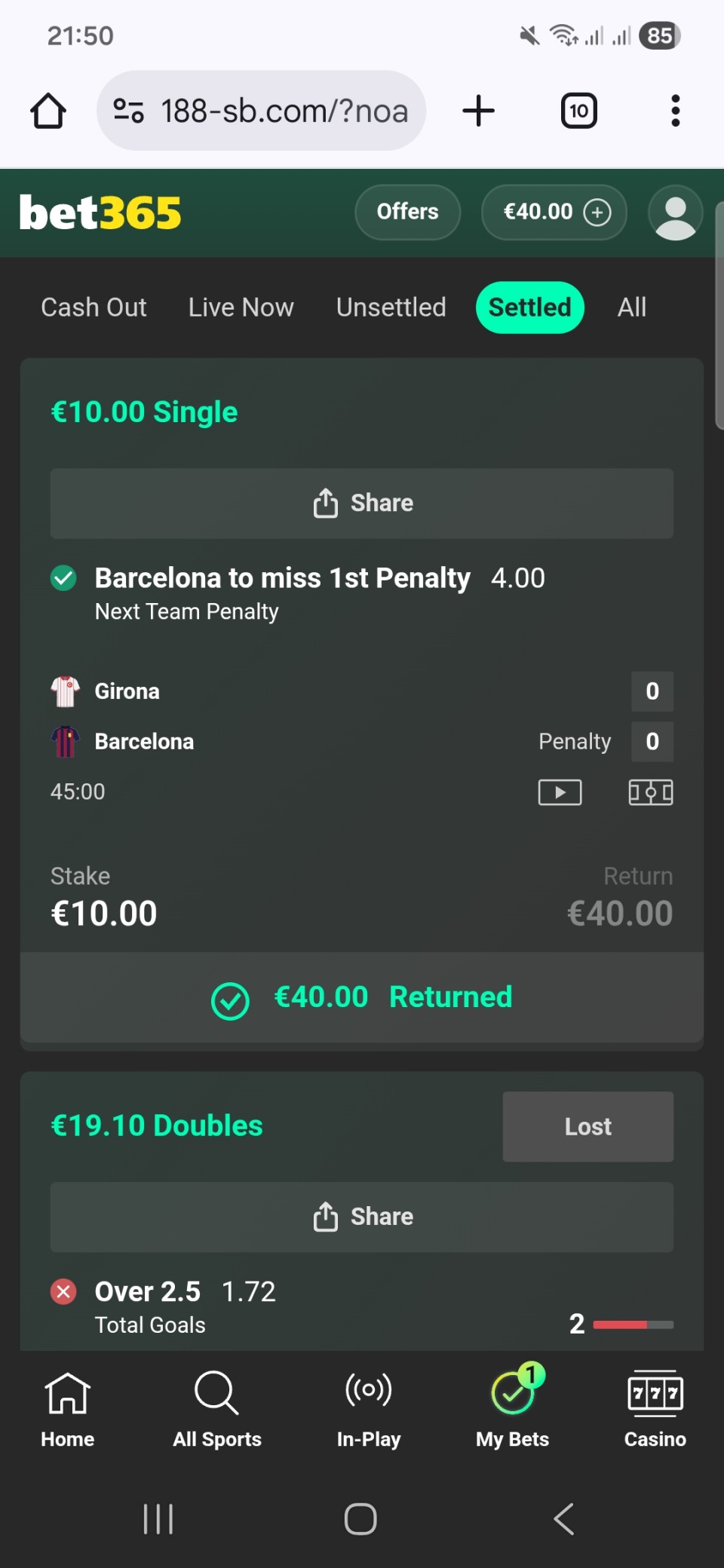Image resolution: width=724 pixels, height=1568 pixels.
Task: Tap the browser address bar
Action: [284, 111]
